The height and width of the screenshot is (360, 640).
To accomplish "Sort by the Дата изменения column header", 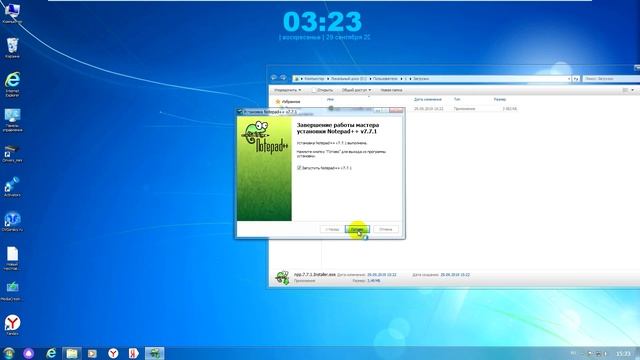I will 428,99.
